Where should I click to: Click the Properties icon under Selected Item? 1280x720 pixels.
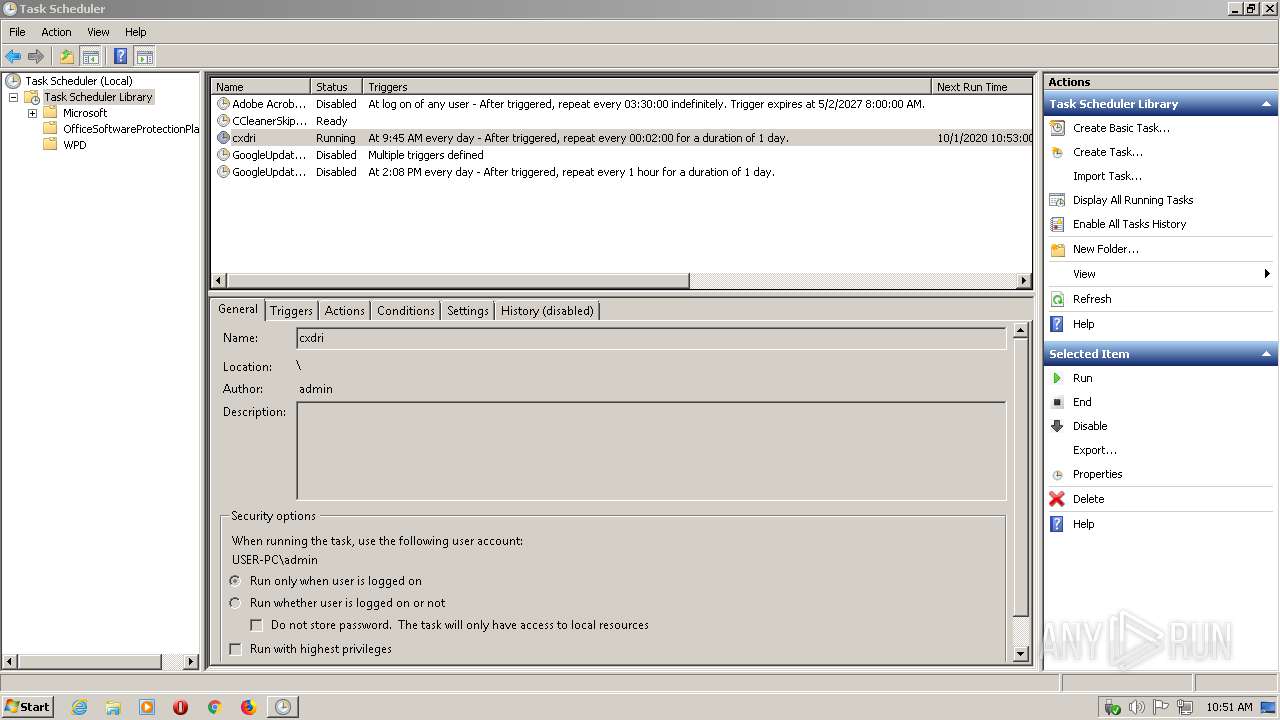(1057, 474)
